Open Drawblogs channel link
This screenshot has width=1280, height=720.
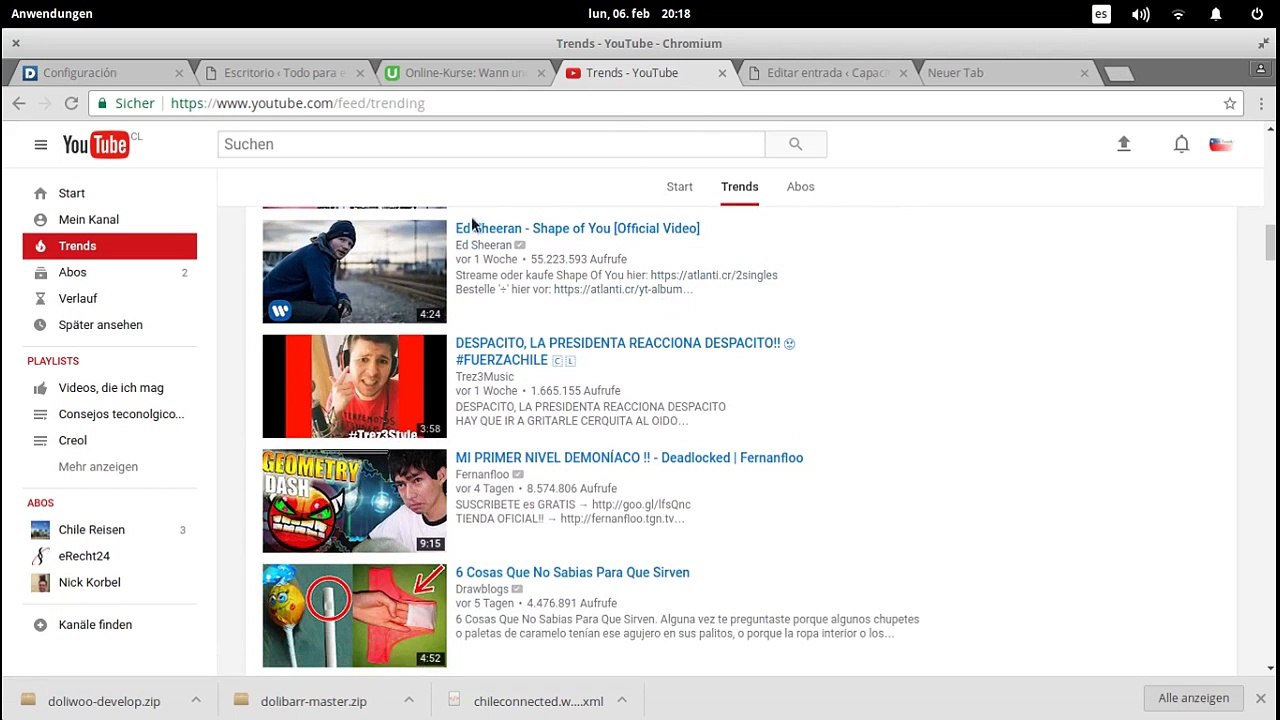pos(482,589)
